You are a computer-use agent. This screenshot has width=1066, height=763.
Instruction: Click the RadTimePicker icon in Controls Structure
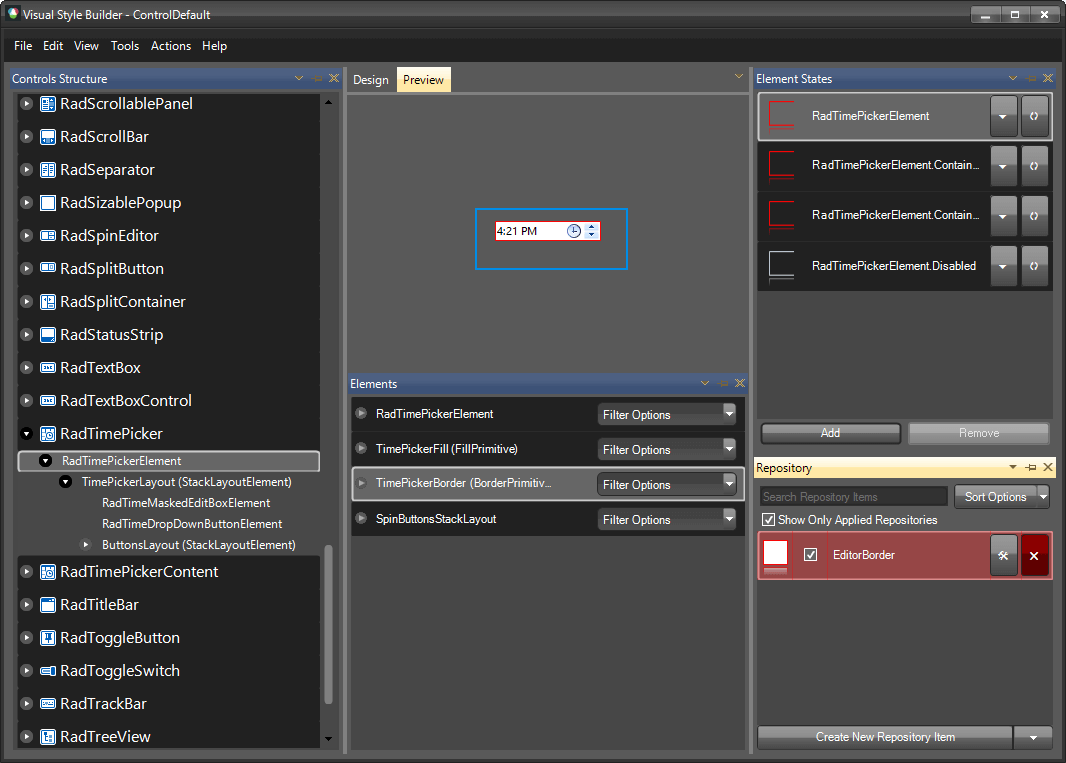coord(46,434)
